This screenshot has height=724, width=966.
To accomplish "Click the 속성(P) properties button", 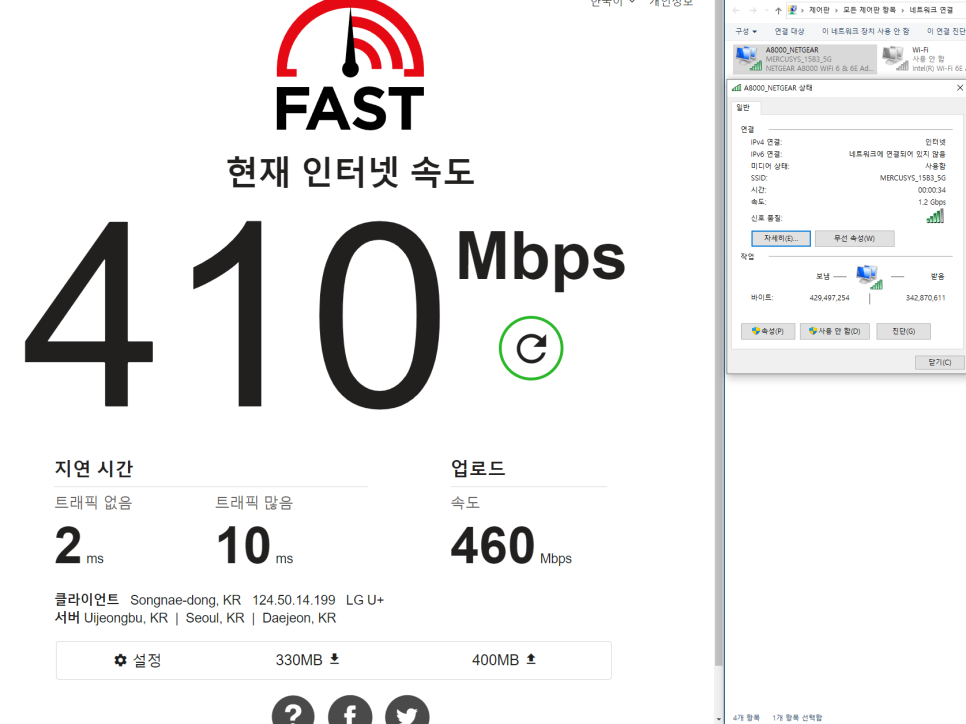I will click(767, 331).
